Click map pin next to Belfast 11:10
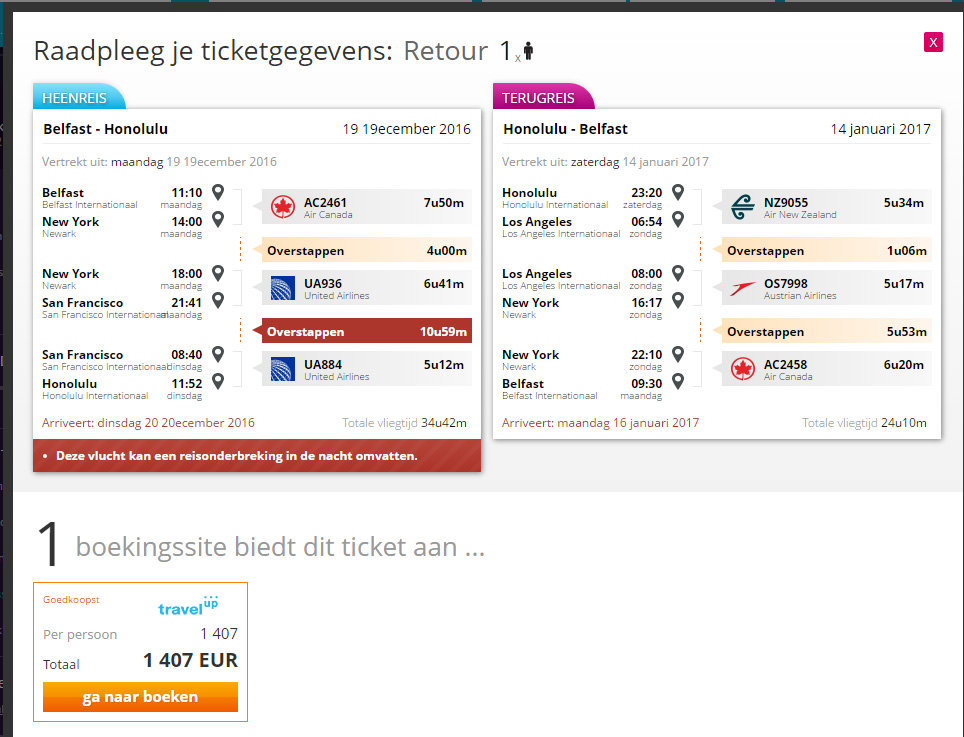The image size is (964, 737). (x=218, y=192)
